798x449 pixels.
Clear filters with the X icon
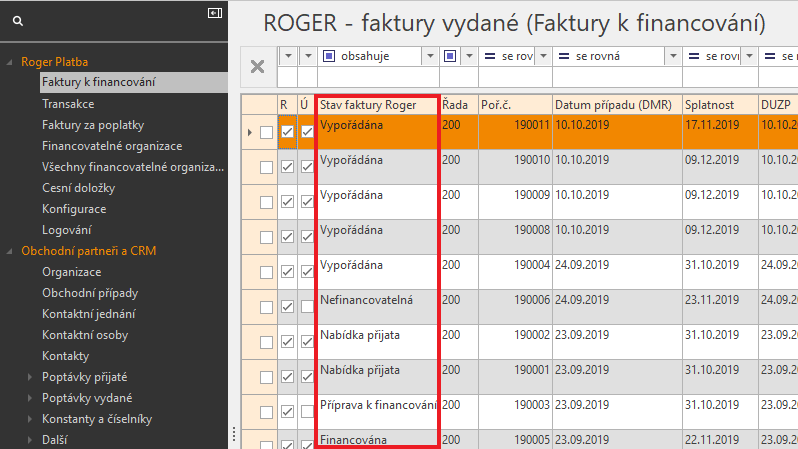pos(258,66)
